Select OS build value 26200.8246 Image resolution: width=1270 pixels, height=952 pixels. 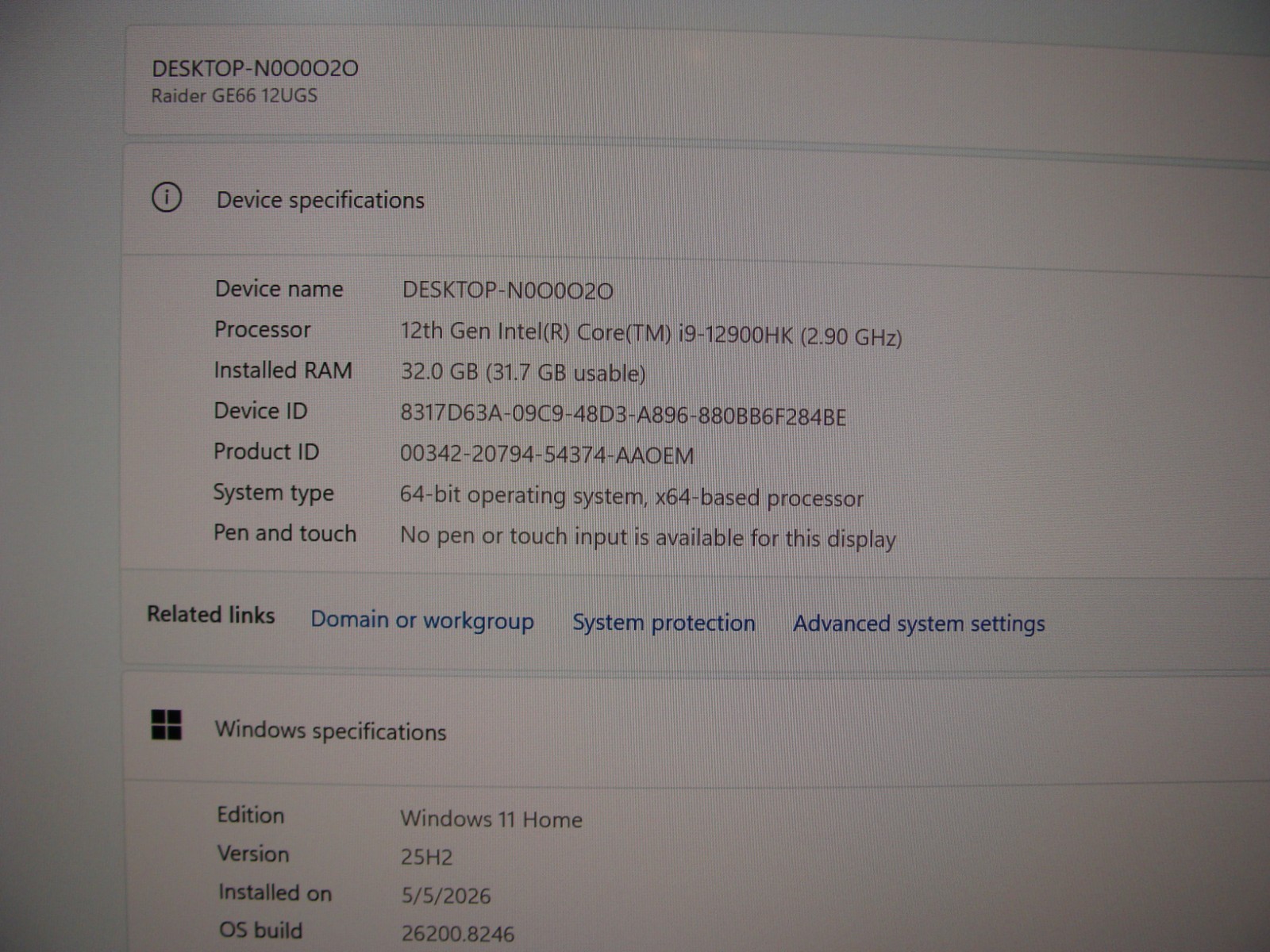pos(457,934)
